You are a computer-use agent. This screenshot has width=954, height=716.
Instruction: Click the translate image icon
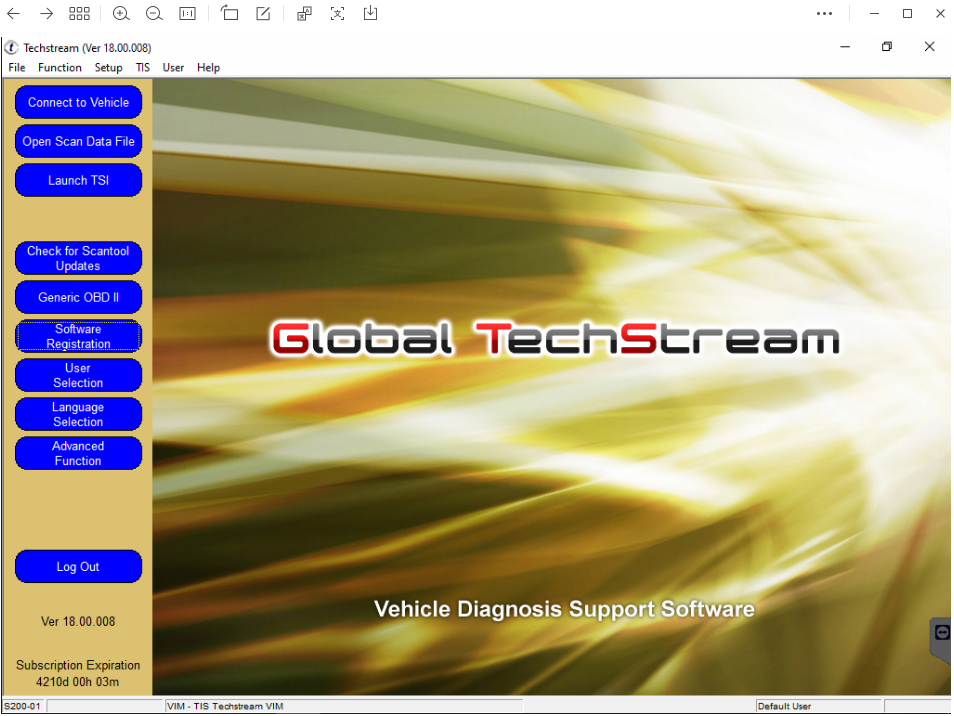pyautogui.click(x=304, y=13)
